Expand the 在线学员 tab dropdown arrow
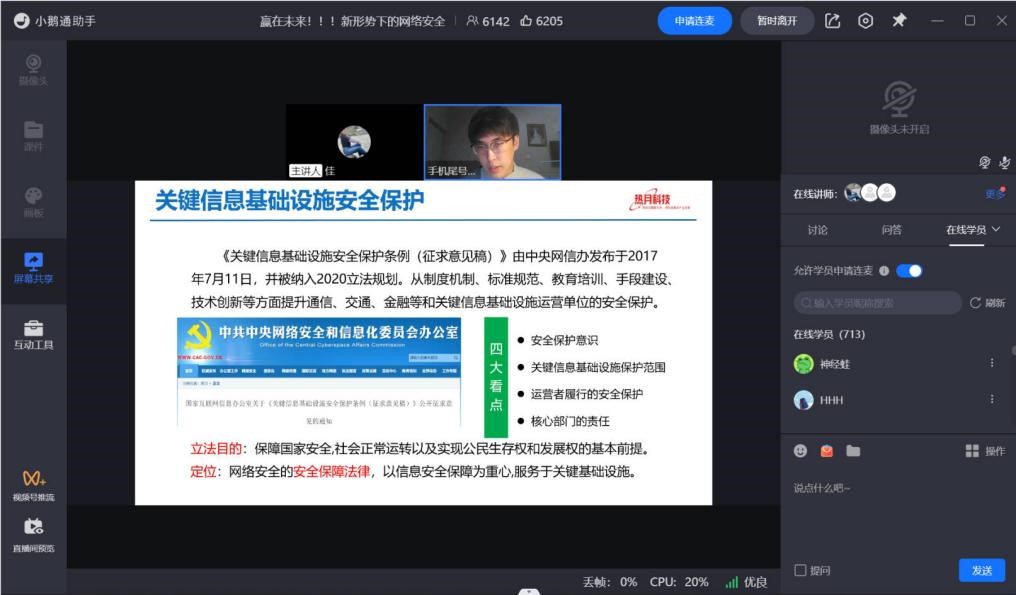Screen dimensions: 1016x595 pyautogui.click(x=996, y=230)
